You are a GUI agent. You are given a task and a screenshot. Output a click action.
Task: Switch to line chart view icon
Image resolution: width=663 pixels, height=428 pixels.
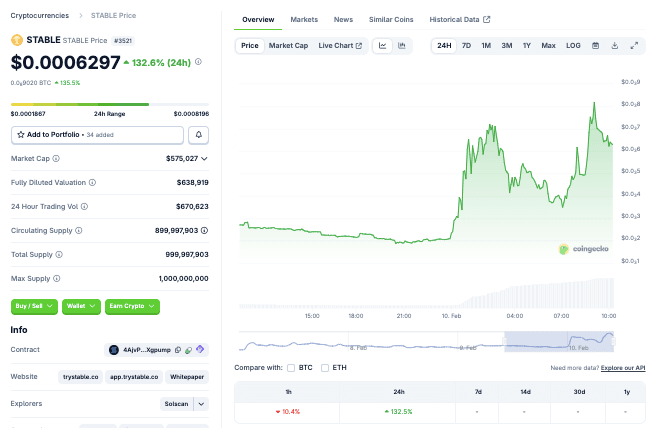coord(383,46)
